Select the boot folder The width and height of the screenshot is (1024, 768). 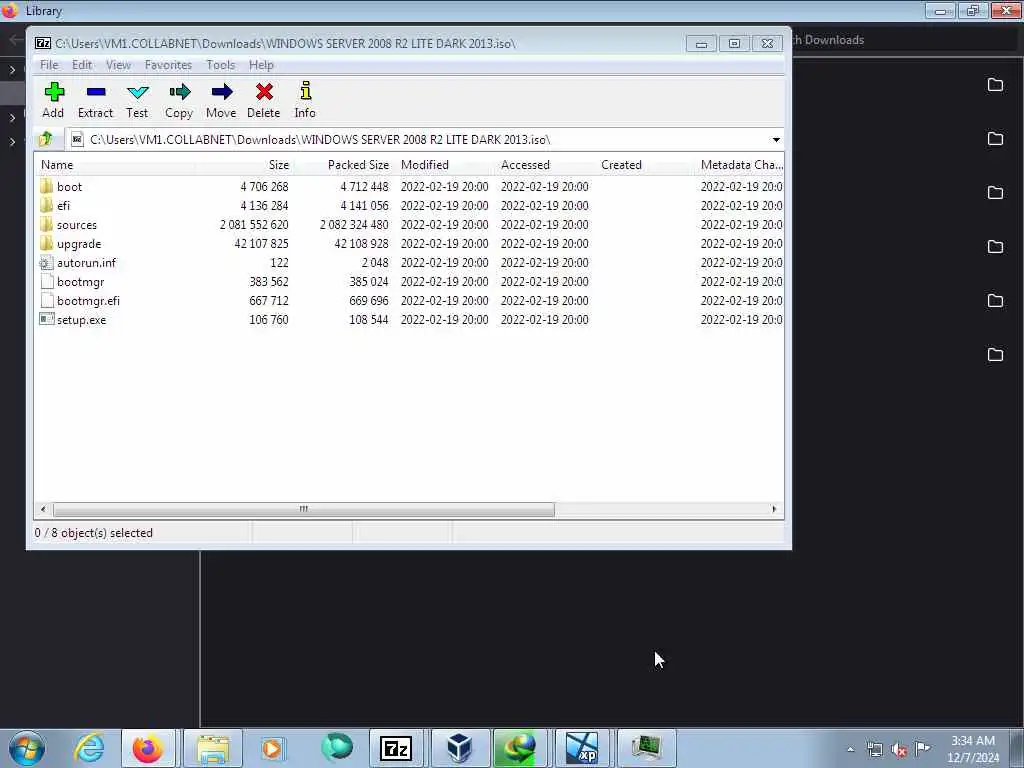pos(69,187)
